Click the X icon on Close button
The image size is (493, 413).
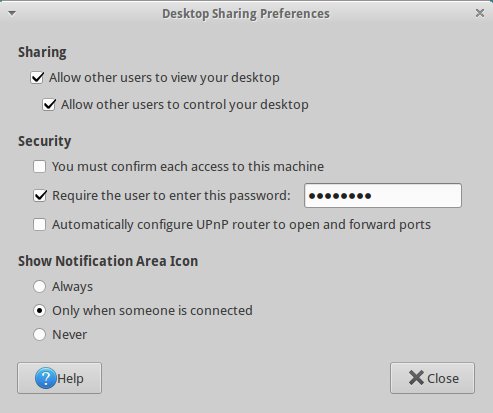click(x=416, y=378)
